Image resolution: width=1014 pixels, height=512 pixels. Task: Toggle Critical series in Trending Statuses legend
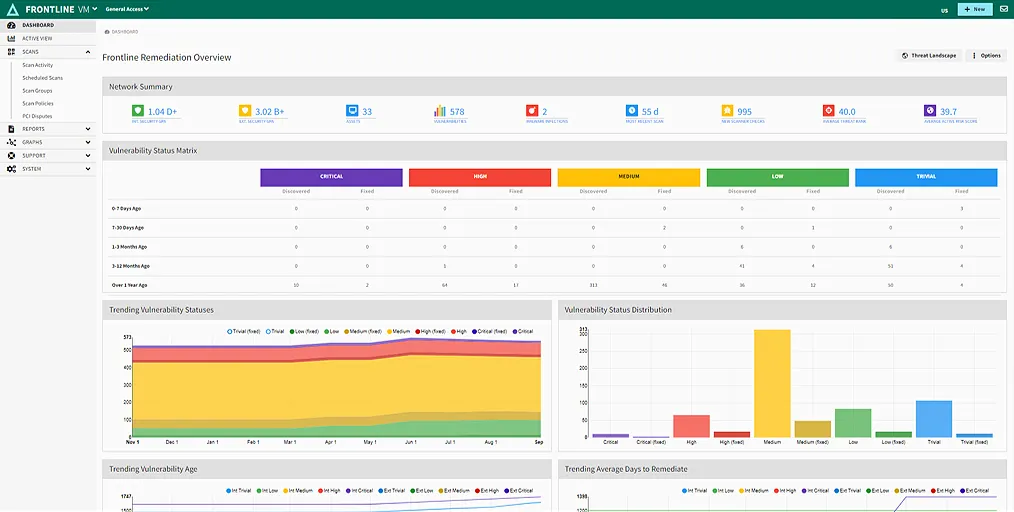(x=523, y=332)
